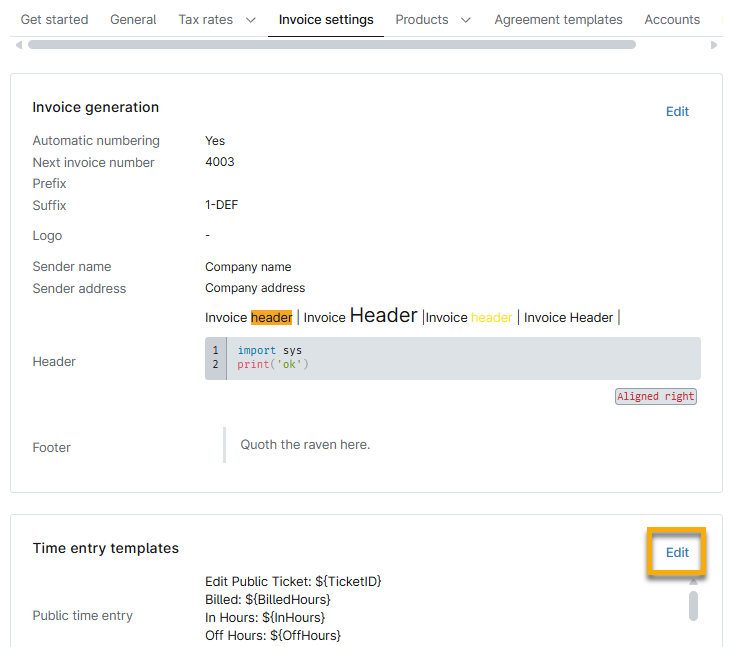
Task: Click the large Header text
Action: point(383,315)
